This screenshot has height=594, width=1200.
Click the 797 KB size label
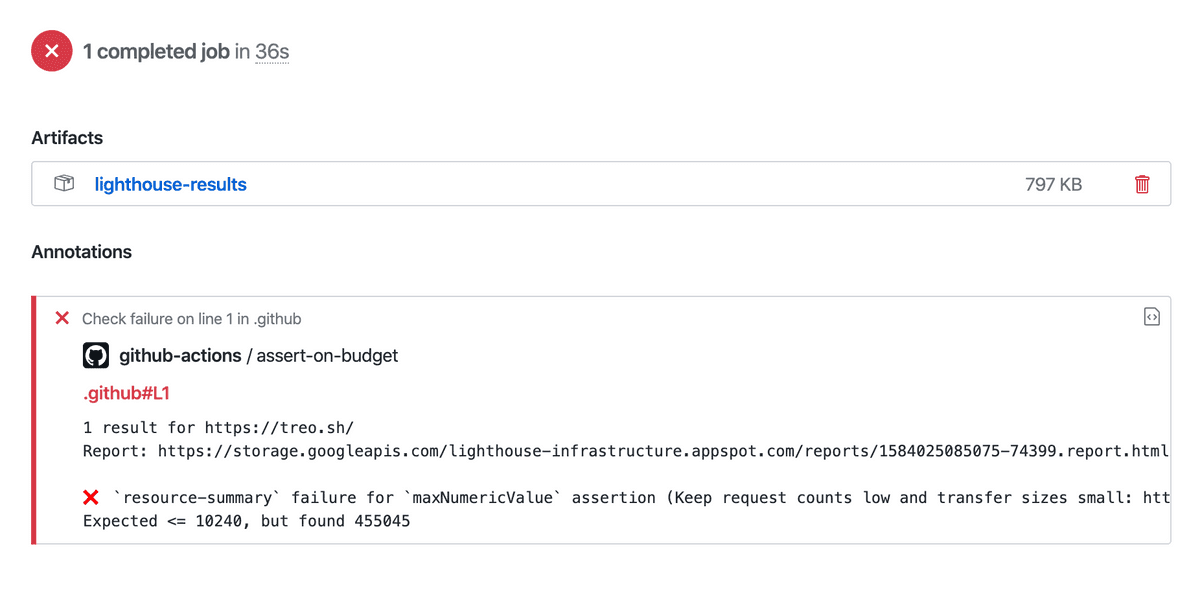tap(1052, 183)
